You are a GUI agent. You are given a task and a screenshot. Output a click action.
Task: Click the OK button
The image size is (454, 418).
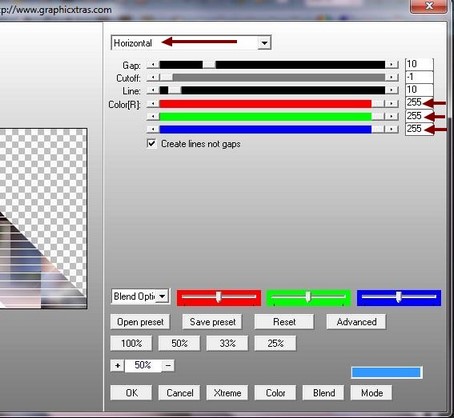click(131, 393)
